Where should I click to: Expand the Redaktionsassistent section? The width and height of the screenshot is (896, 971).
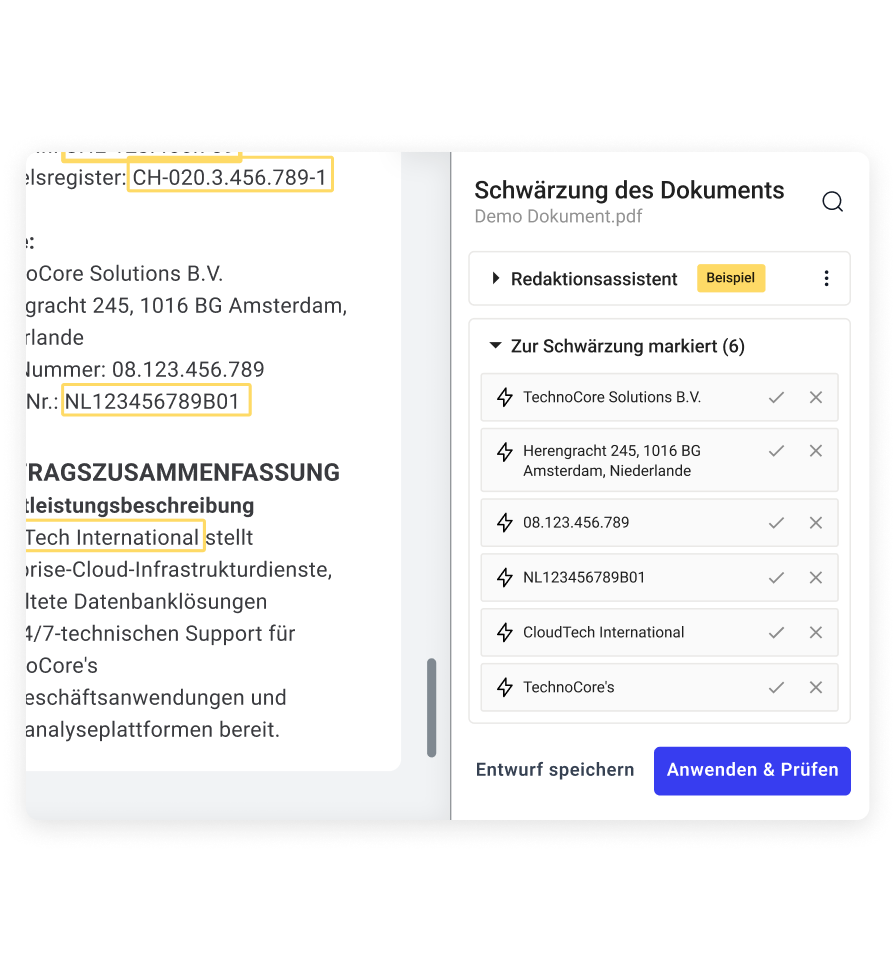[x=495, y=279]
